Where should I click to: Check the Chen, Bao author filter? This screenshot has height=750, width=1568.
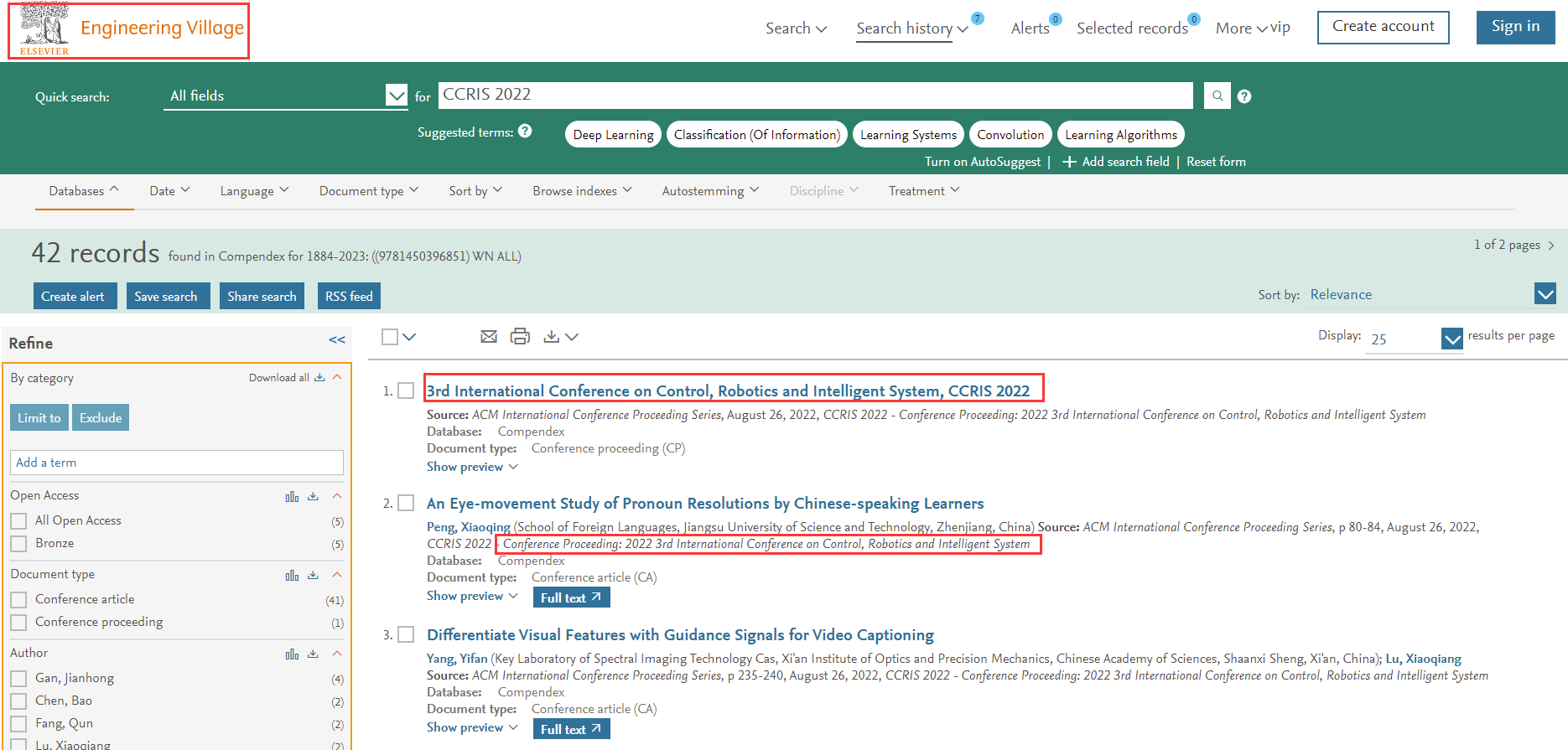point(18,701)
